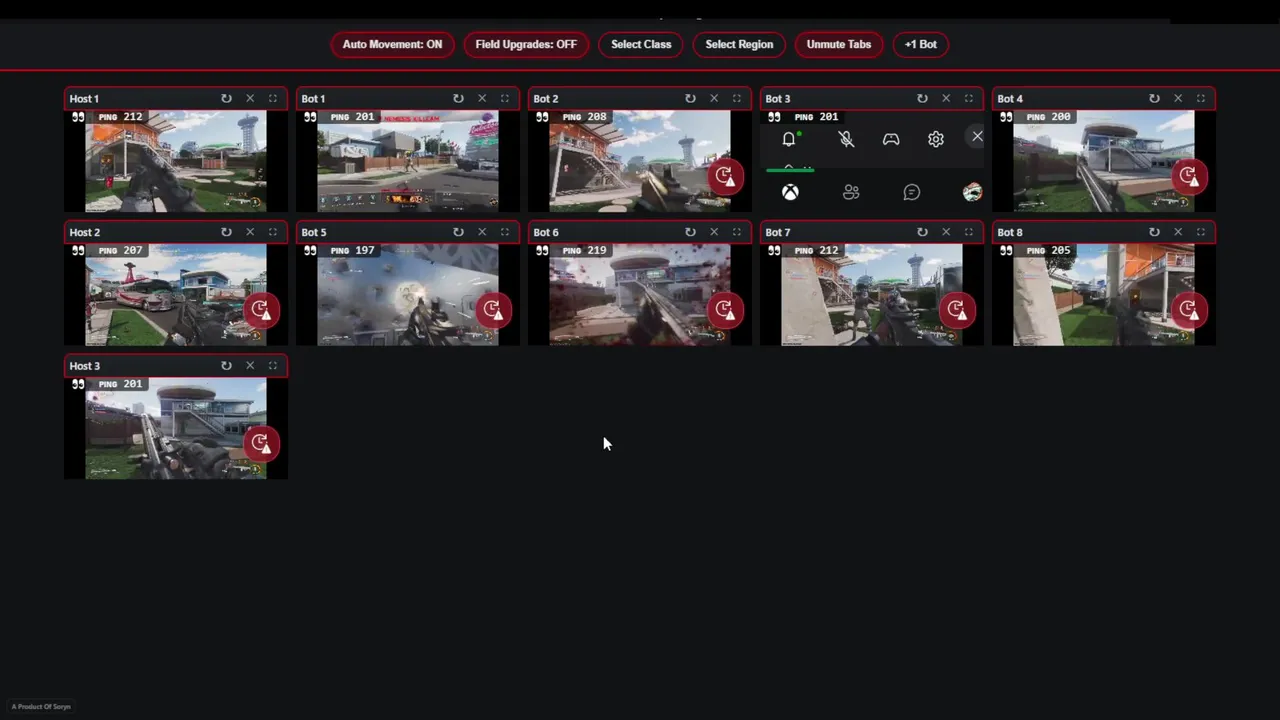
Task: Close the Host 1 panel
Action: (x=250, y=98)
